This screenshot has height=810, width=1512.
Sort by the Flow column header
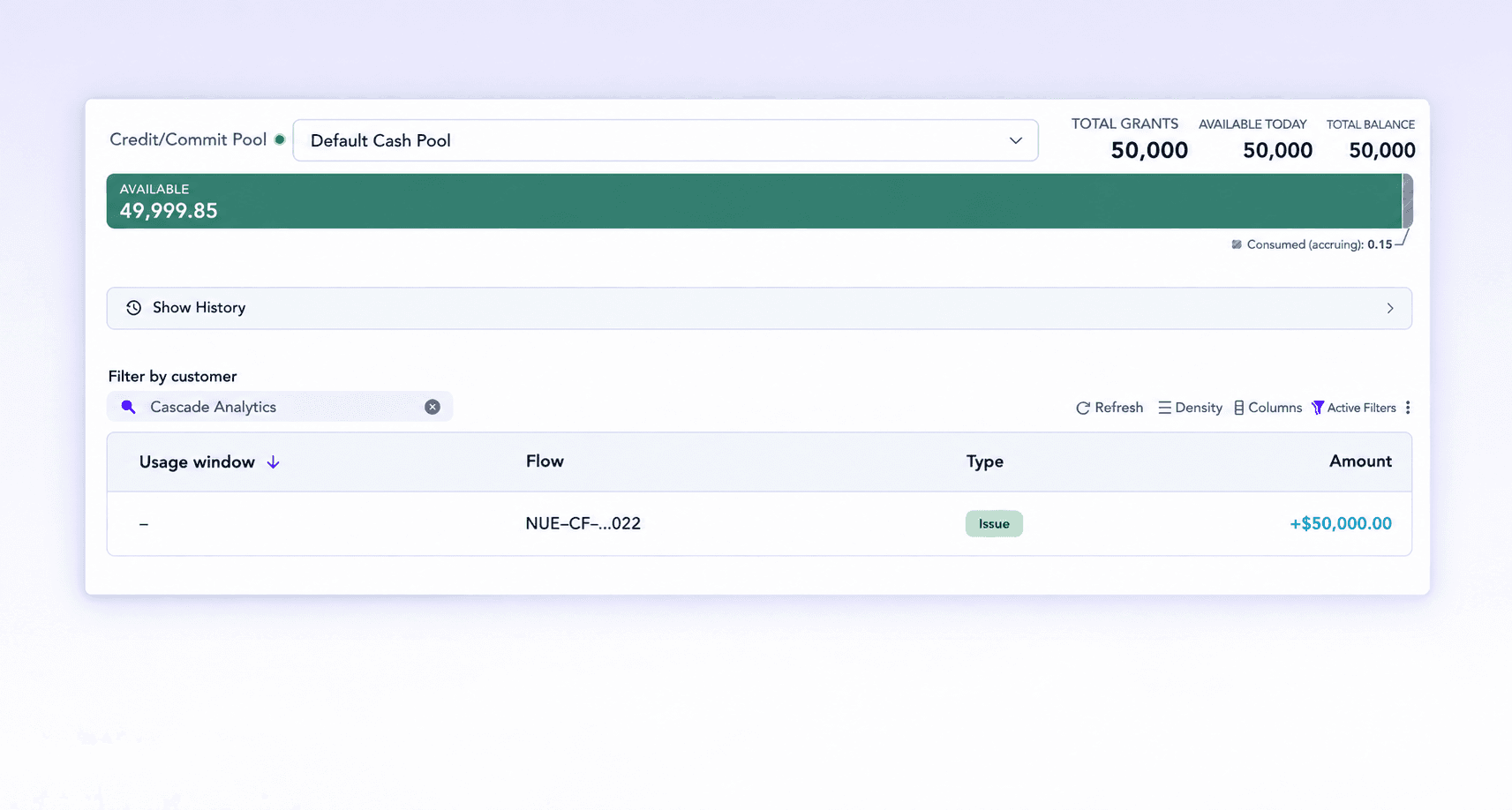[x=545, y=461]
